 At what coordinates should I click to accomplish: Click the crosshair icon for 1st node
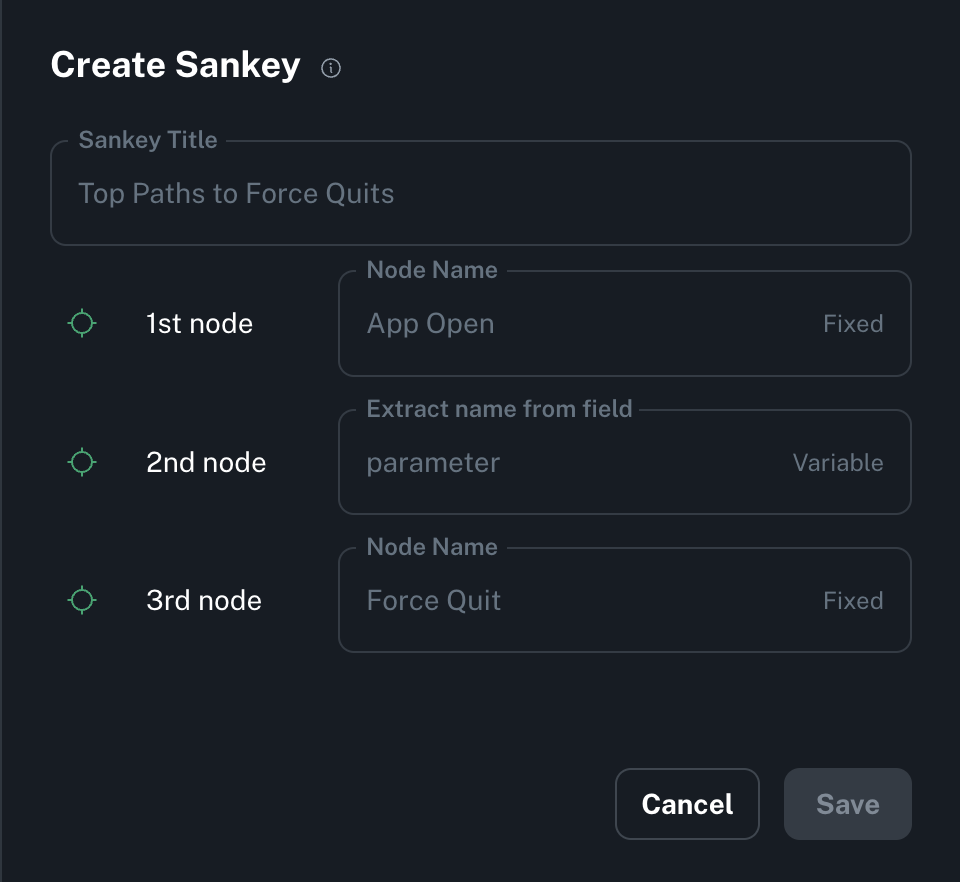[x=82, y=323]
